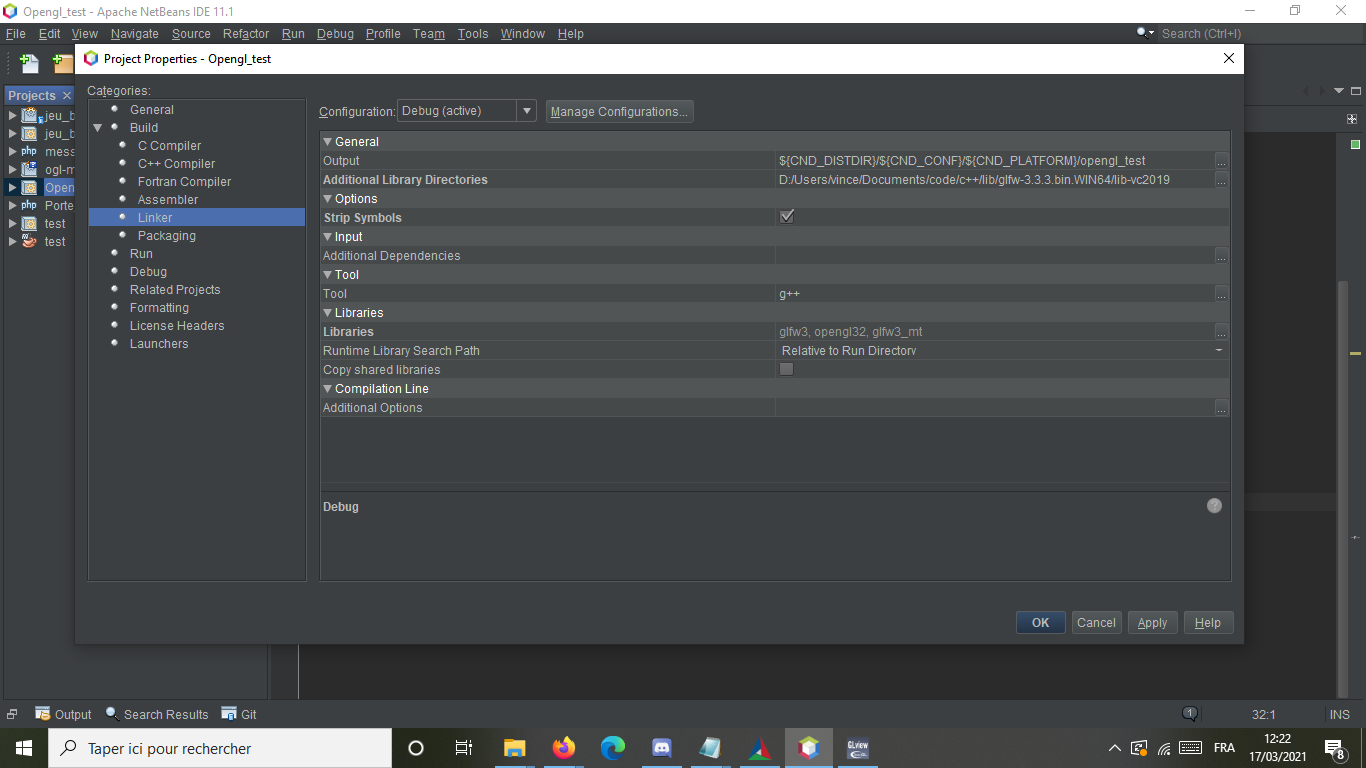
Task: Click the Apply button
Action: (x=1153, y=622)
